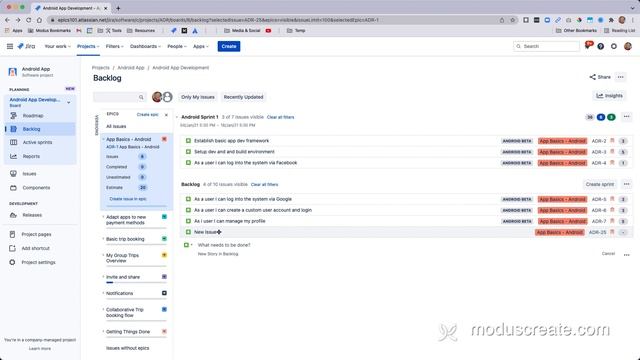Image resolution: width=640 pixels, height=360 pixels.
Task: Open the Projects menu
Action: (x=88, y=47)
